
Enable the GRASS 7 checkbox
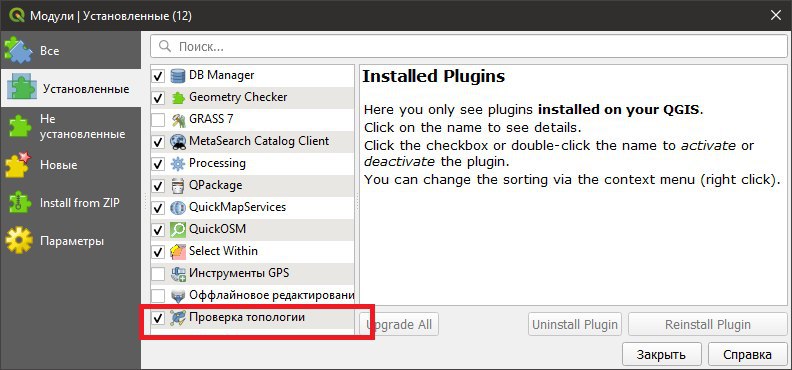(x=159, y=120)
